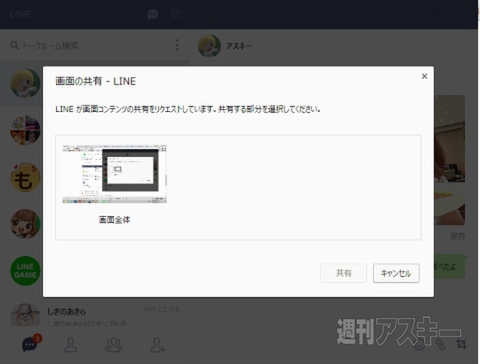The height and width of the screenshot is (364, 480).
Task: Close the 画面の共有 dialog with X
Action: click(x=424, y=76)
